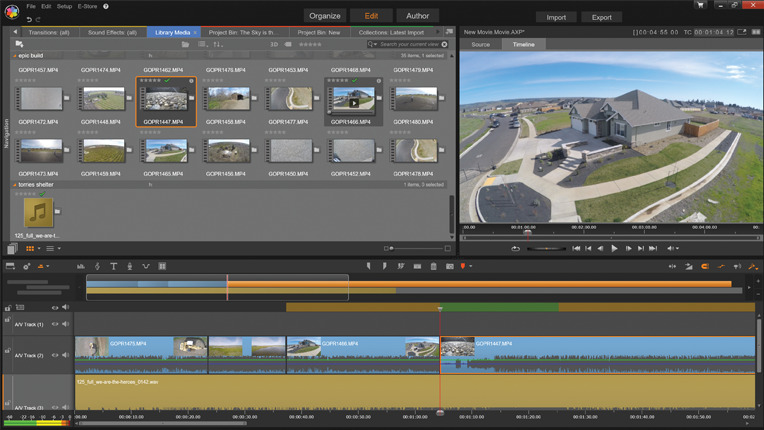
Task: Click the 3D filter icon in library
Action: tap(273, 44)
